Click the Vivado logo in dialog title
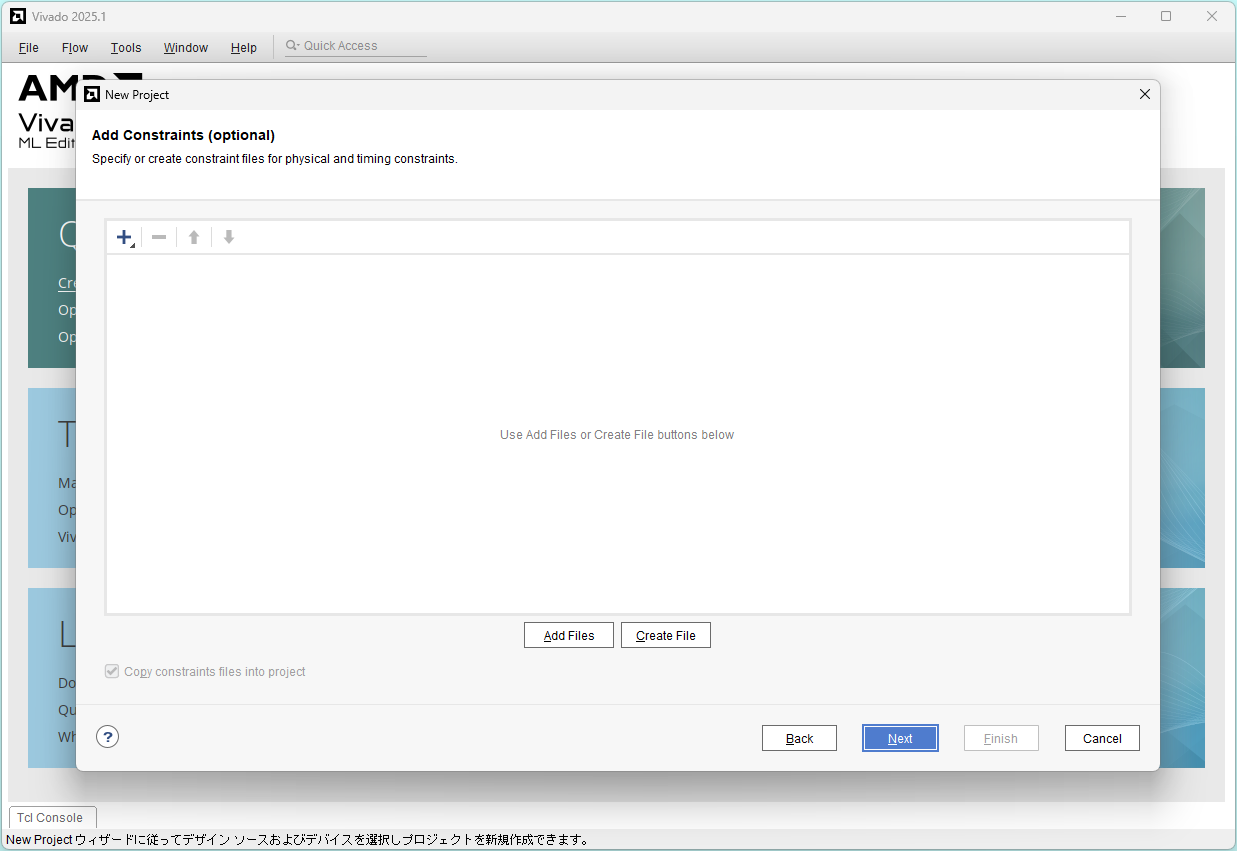1237x851 pixels. [x=92, y=95]
